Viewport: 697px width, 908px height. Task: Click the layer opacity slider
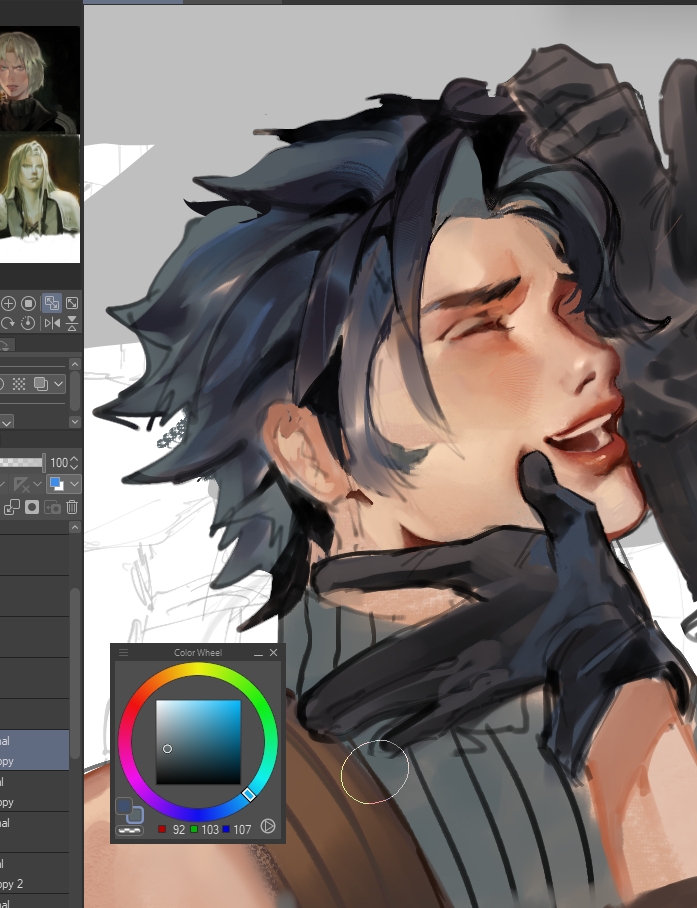pyautogui.click(x=22, y=462)
